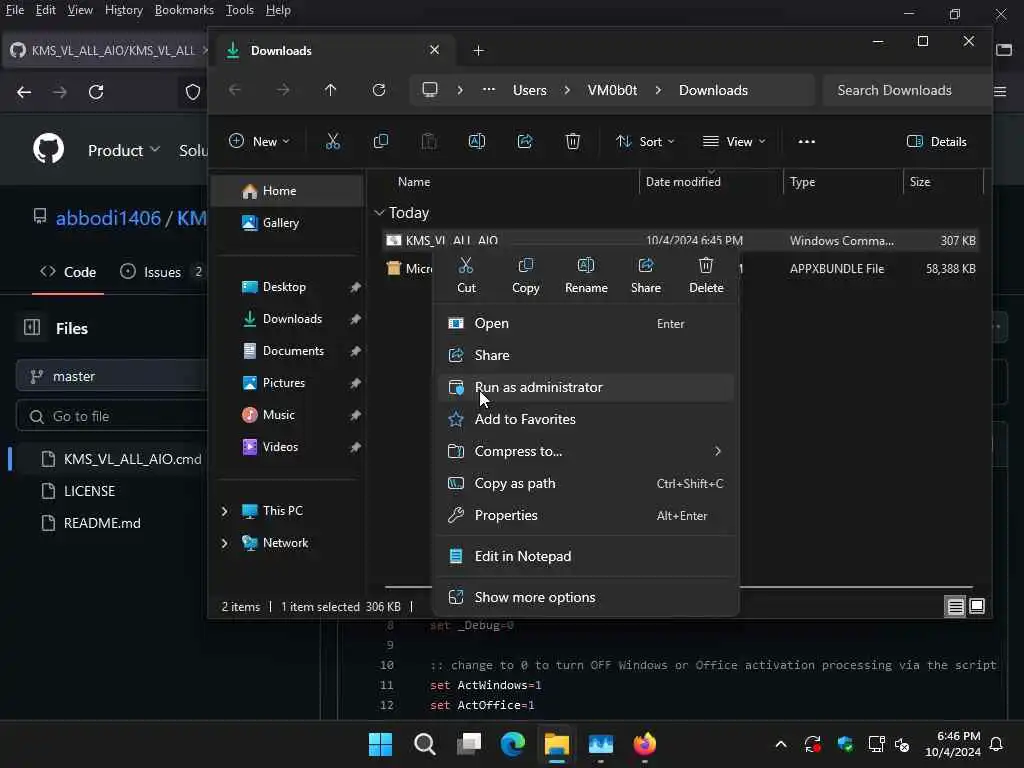The height and width of the screenshot is (768, 1024).
Task: Choose Copy as path
Action: (x=586, y=483)
